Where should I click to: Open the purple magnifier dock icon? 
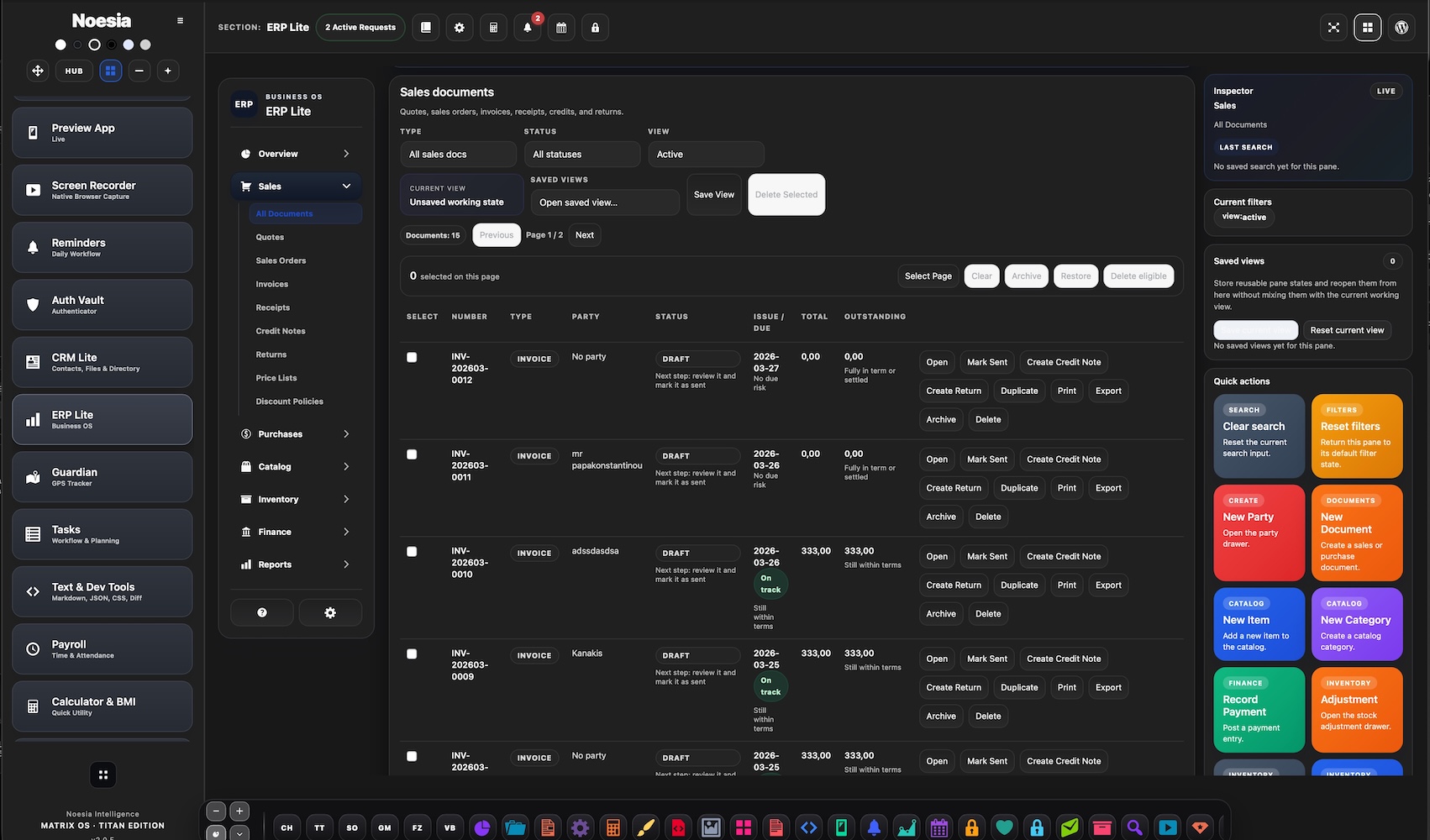pos(1134,827)
